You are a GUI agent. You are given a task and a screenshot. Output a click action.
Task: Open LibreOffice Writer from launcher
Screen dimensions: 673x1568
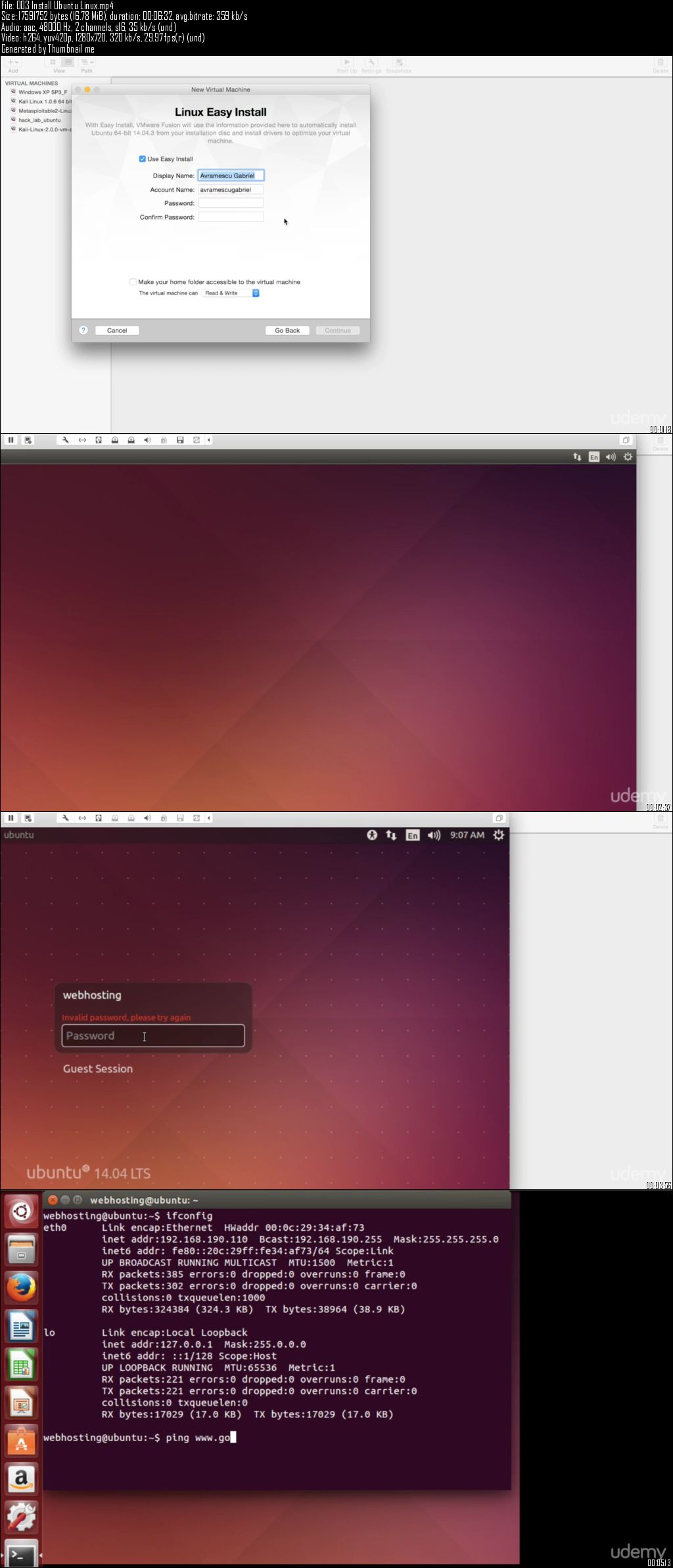tap(21, 1326)
